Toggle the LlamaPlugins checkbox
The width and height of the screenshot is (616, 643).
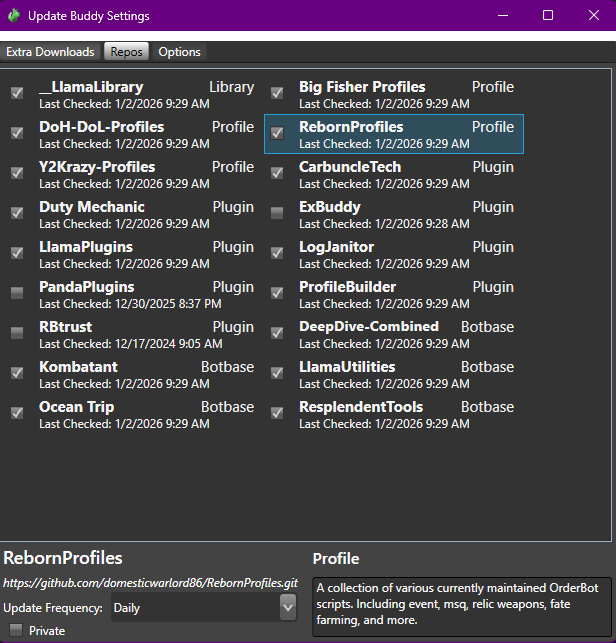tap(17, 253)
